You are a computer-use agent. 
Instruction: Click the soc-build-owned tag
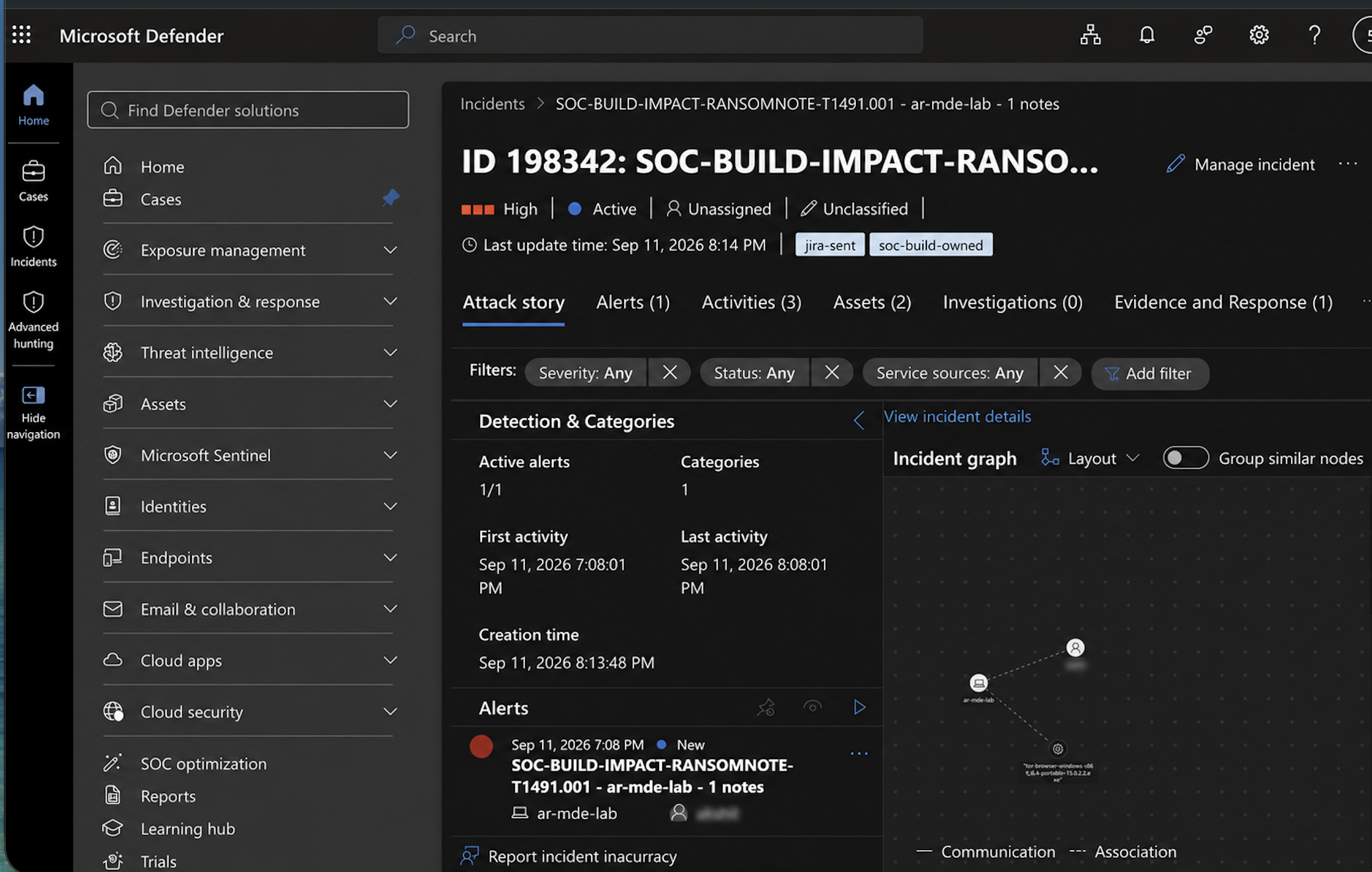click(x=930, y=245)
